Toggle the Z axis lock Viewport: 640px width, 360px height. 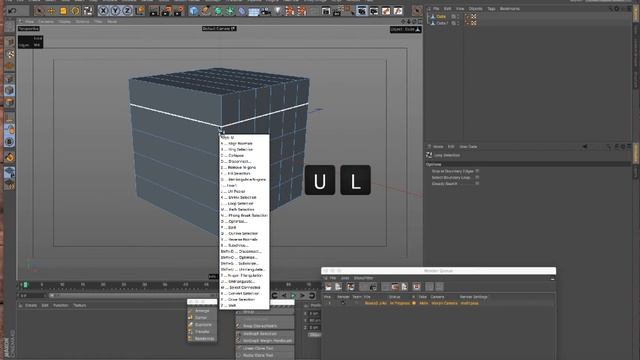tap(127, 11)
